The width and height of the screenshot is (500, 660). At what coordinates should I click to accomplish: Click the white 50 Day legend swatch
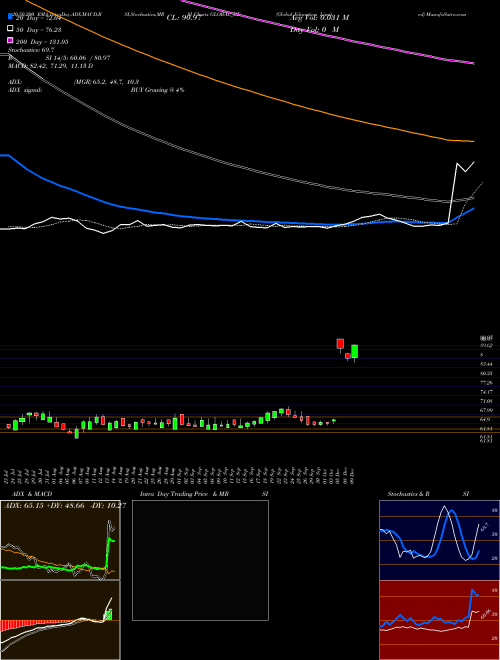click(x=11, y=29)
